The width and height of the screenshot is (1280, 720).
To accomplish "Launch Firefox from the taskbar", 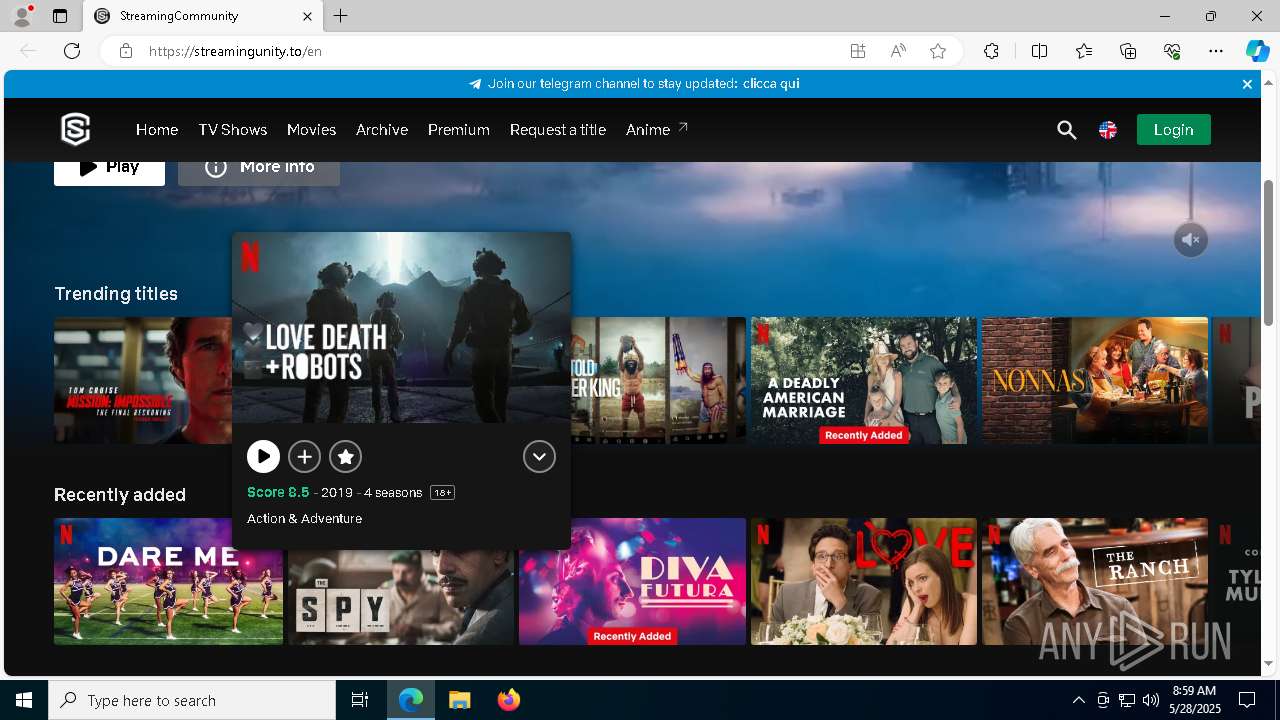I will click(x=509, y=700).
